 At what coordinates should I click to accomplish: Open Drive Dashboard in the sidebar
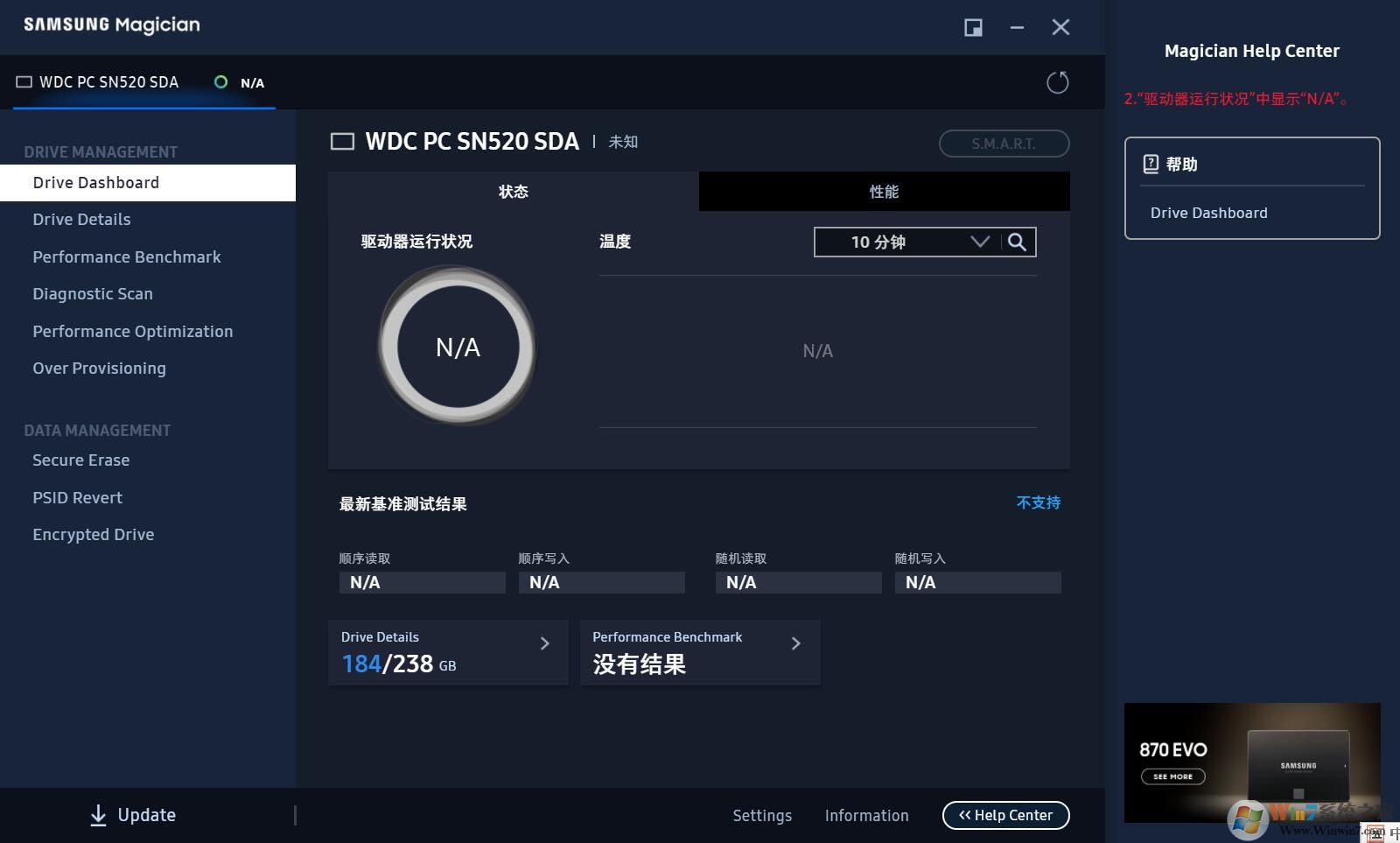(148, 183)
